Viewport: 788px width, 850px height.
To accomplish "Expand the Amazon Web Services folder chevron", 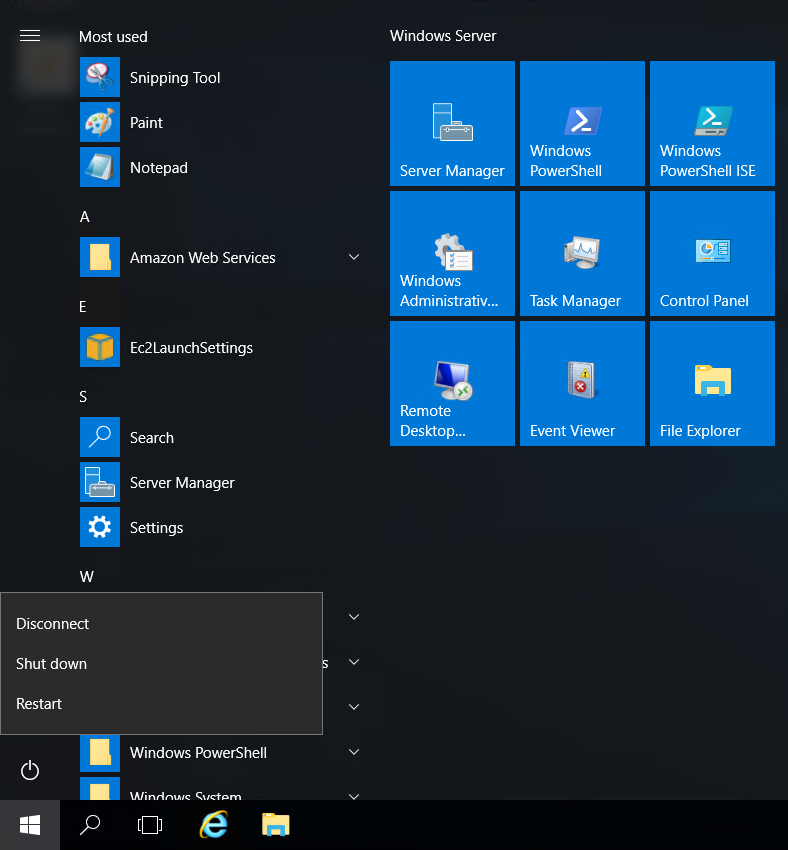I will pyautogui.click(x=354, y=257).
